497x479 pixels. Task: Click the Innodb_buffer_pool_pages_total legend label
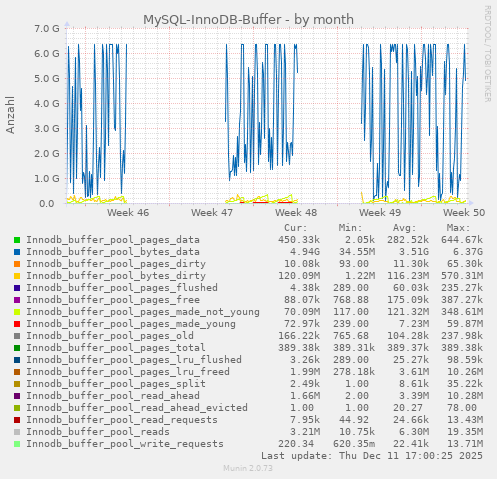(x=116, y=348)
